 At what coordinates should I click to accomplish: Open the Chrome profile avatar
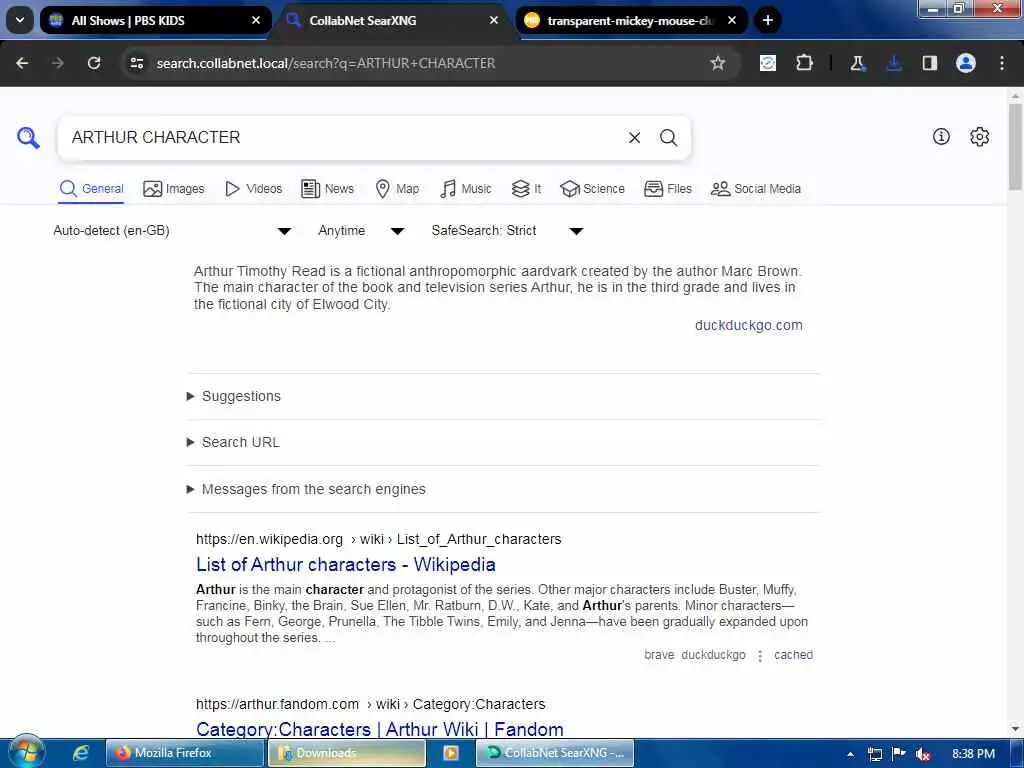(x=966, y=63)
